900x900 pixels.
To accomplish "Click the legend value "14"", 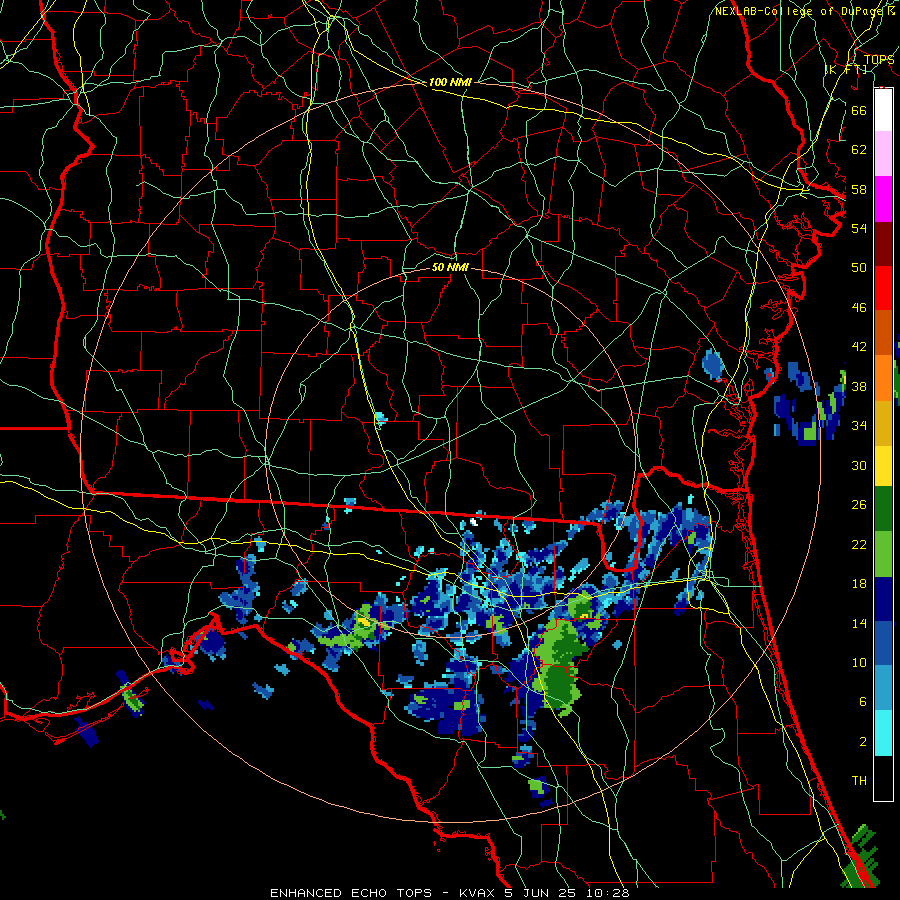I will [x=859, y=623].
